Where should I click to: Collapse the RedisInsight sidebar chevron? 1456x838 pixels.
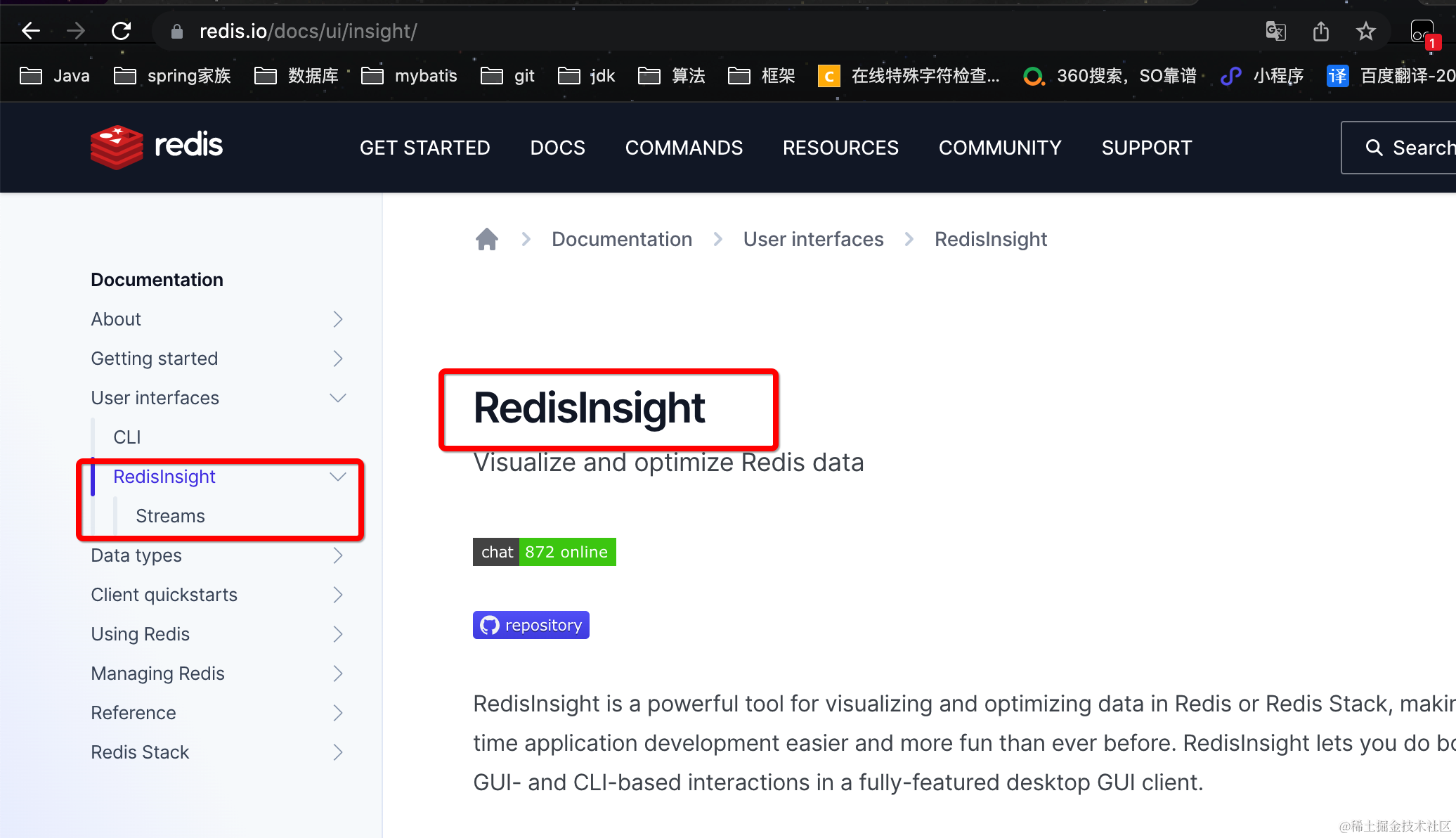point(338,477)
